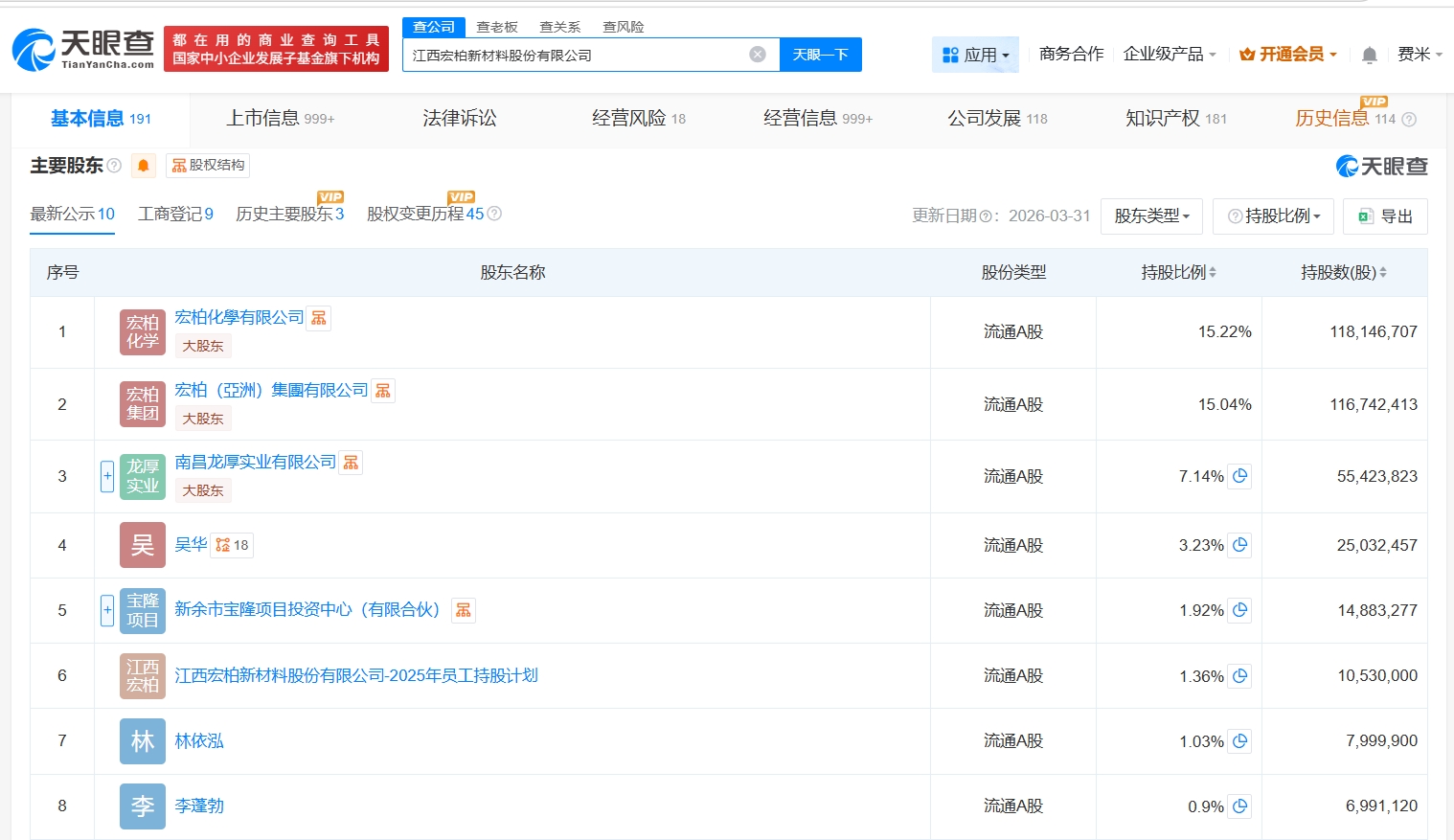Image resolution: width=1454 pixels, height=840 pixels.
Task: Open holding chart icon for 0.9% row
Action: click(x=1240, y=806)
